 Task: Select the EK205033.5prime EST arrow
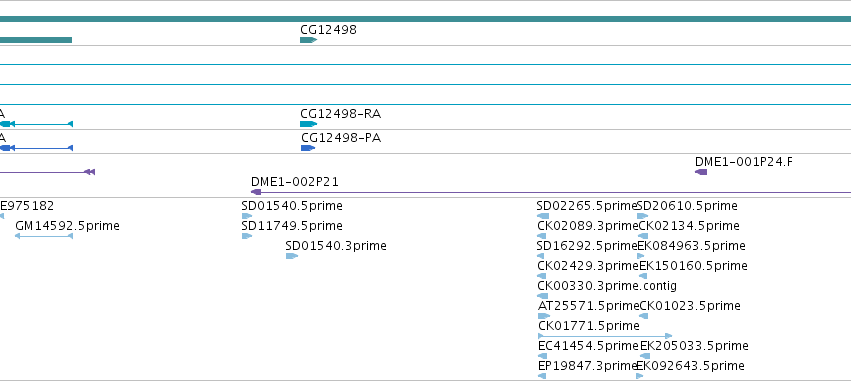[644, 356]
